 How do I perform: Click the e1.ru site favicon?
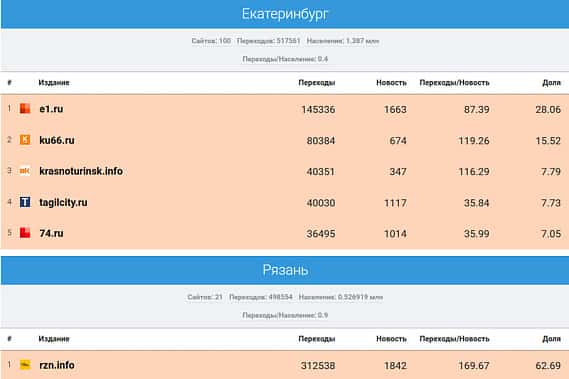pyautogui.click(x=25, y=109)
